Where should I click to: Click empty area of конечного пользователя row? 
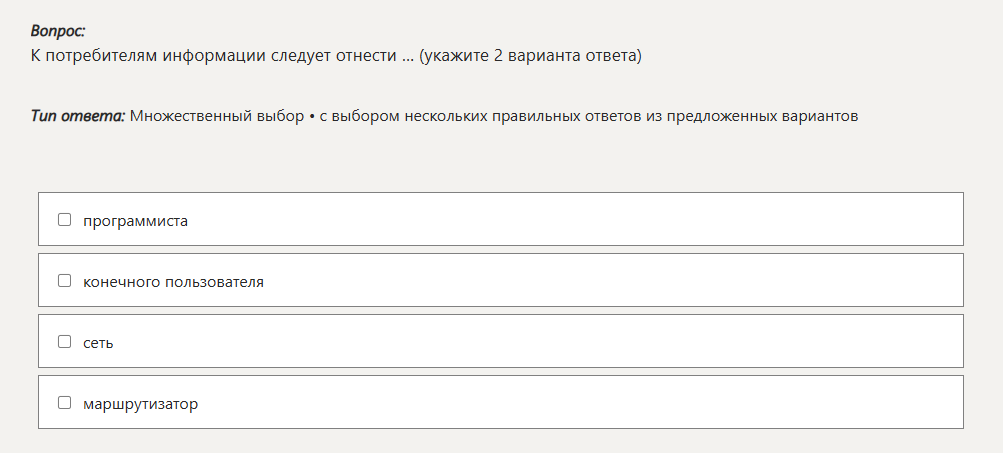coord(600,281)
